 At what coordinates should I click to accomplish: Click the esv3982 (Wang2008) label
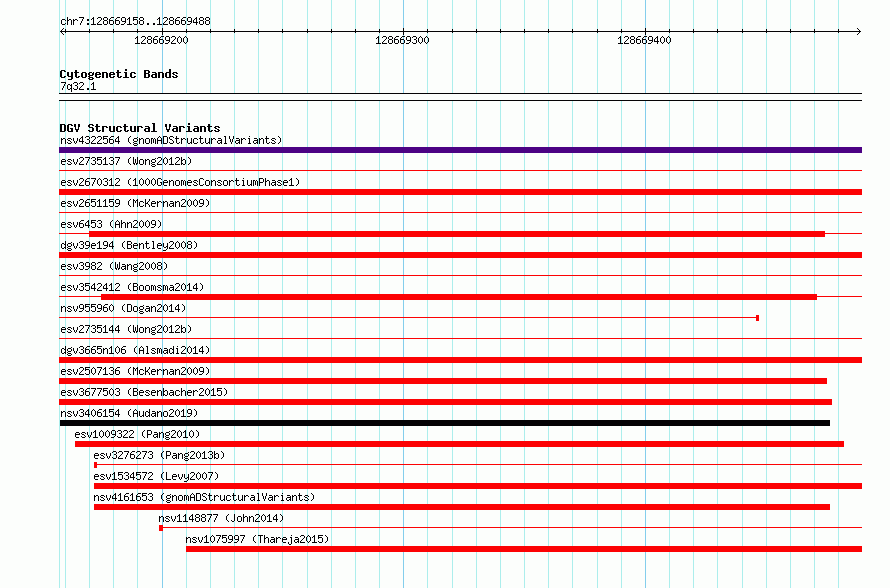pos(114,266)
